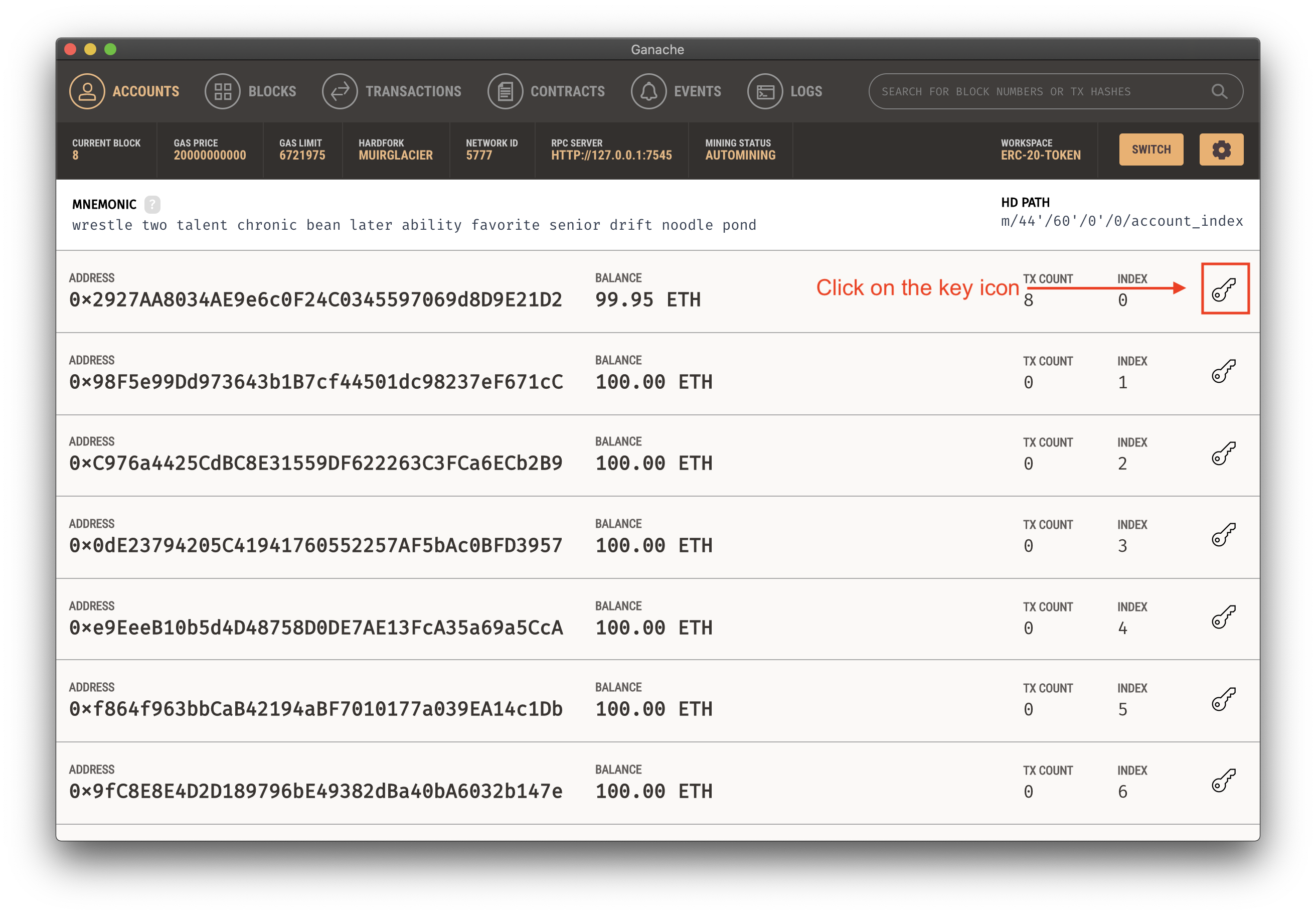Screen dimensions: 1316x915
Task: Click key icon on index 3 row
Action: (1224, 535)
